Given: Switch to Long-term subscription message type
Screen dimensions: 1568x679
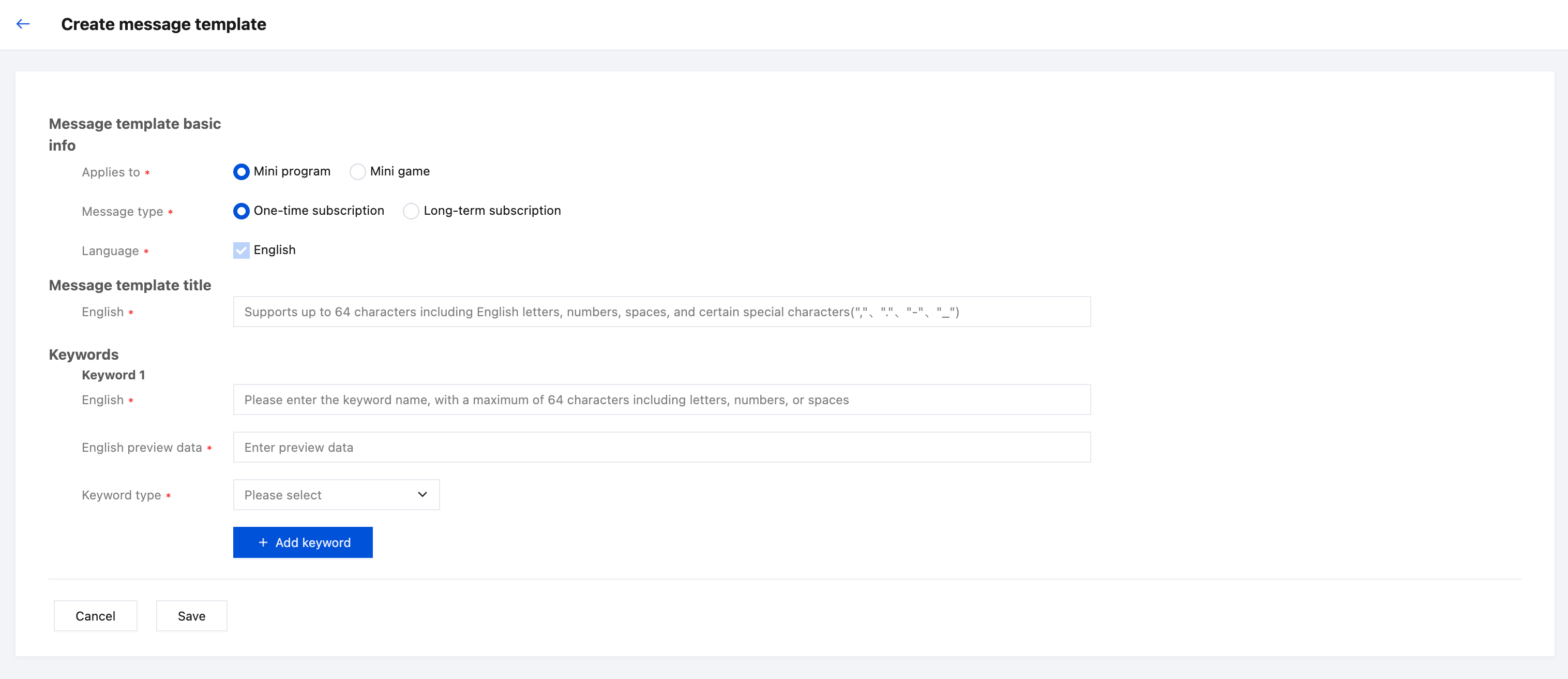Looking at the screenshot, I should pos(412,211).
